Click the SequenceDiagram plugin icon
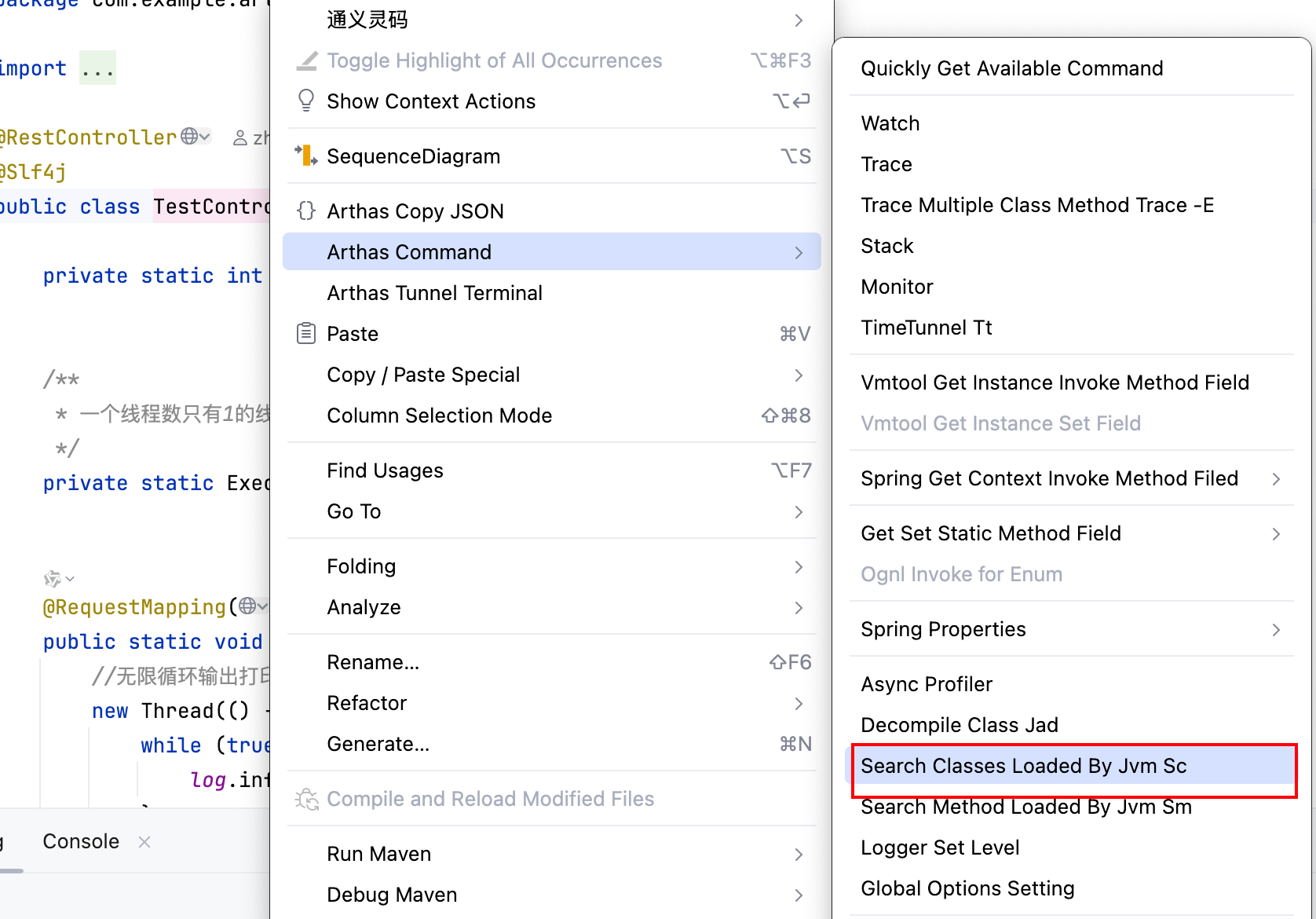 (305, 156)
